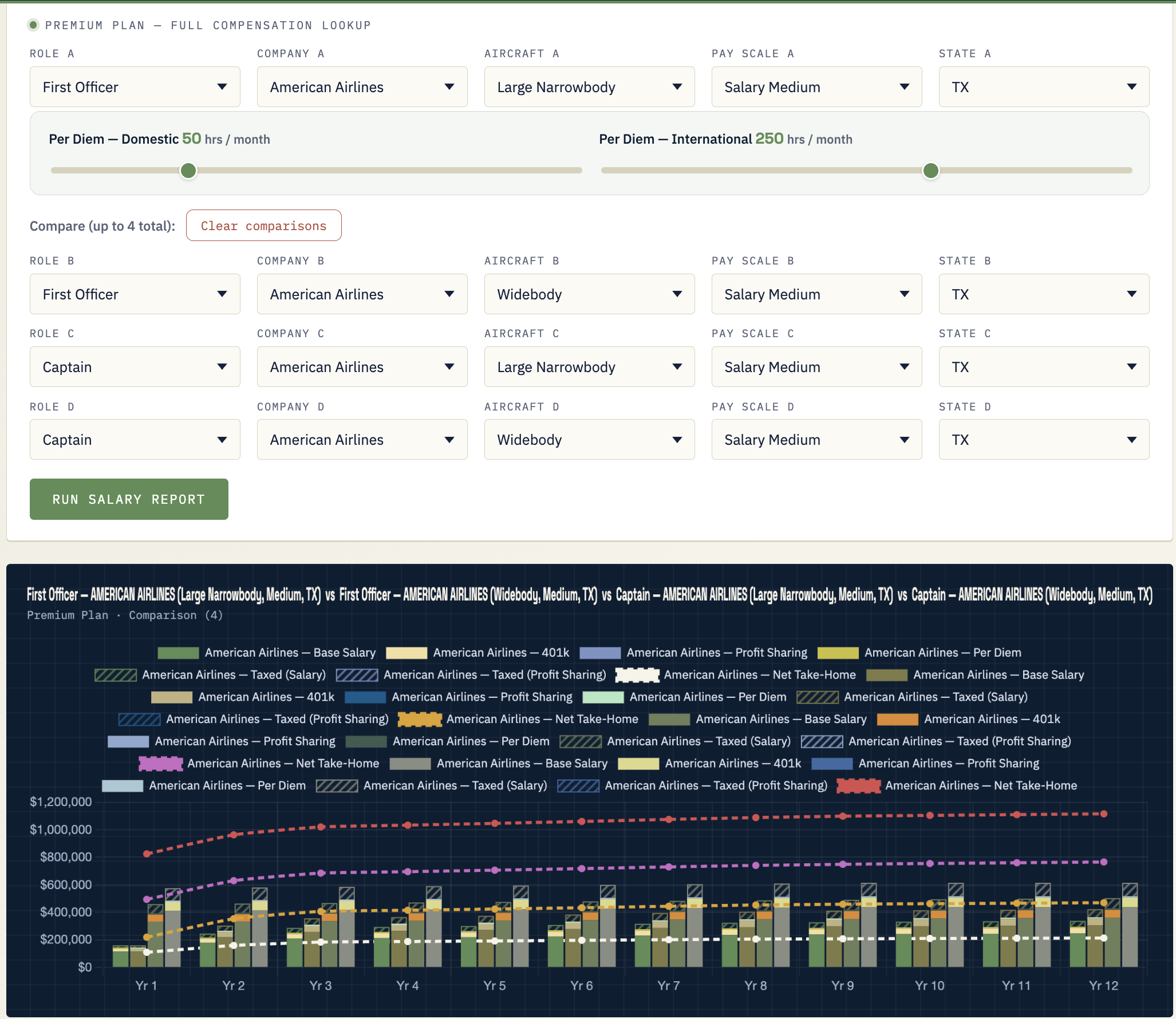Click the "Premium Plan — Full Compensation Lookup" heading
The height and width of the screenshot is (1019, 1176).
coord(208,25)
